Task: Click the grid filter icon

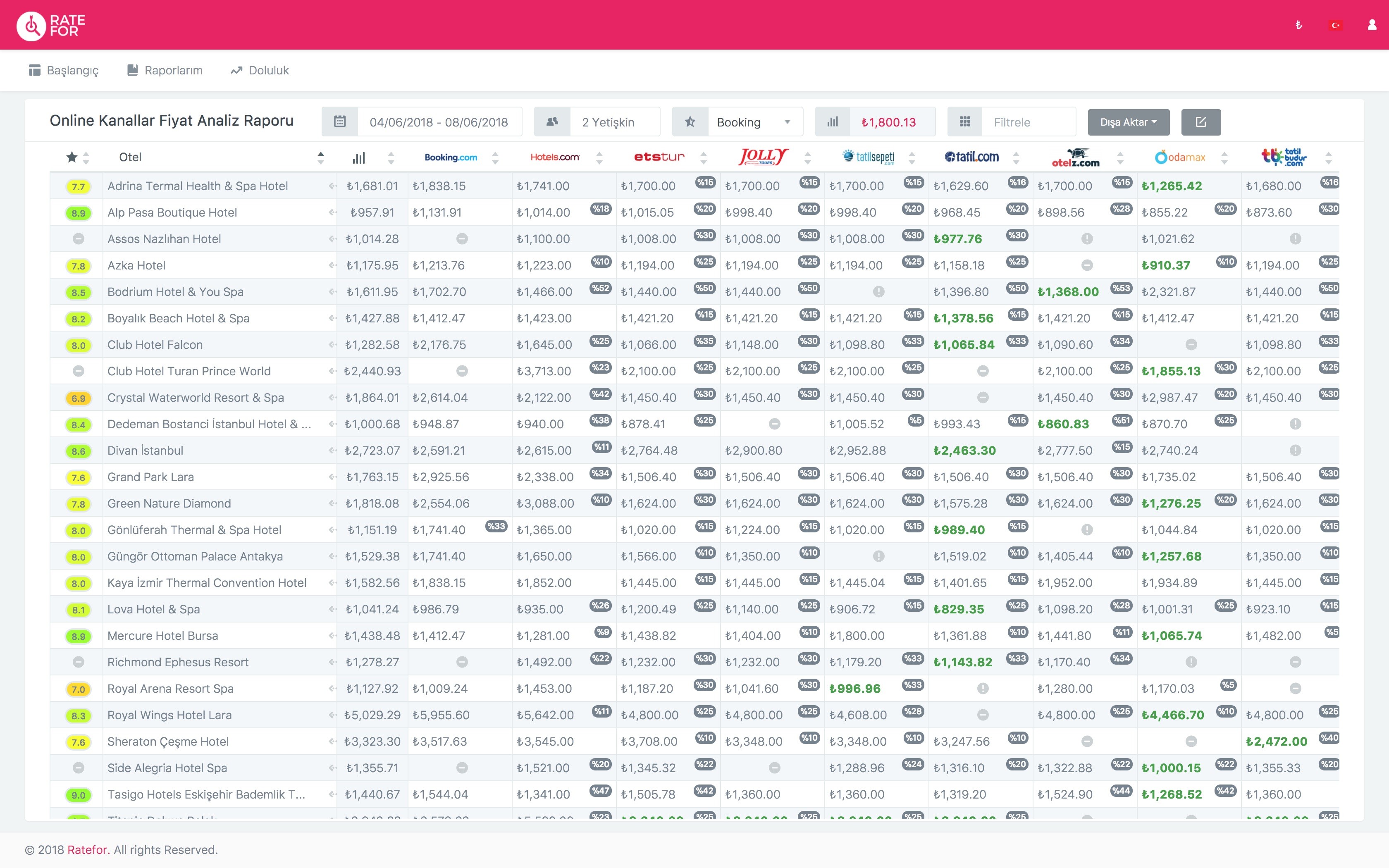Action: click(965, 122)
